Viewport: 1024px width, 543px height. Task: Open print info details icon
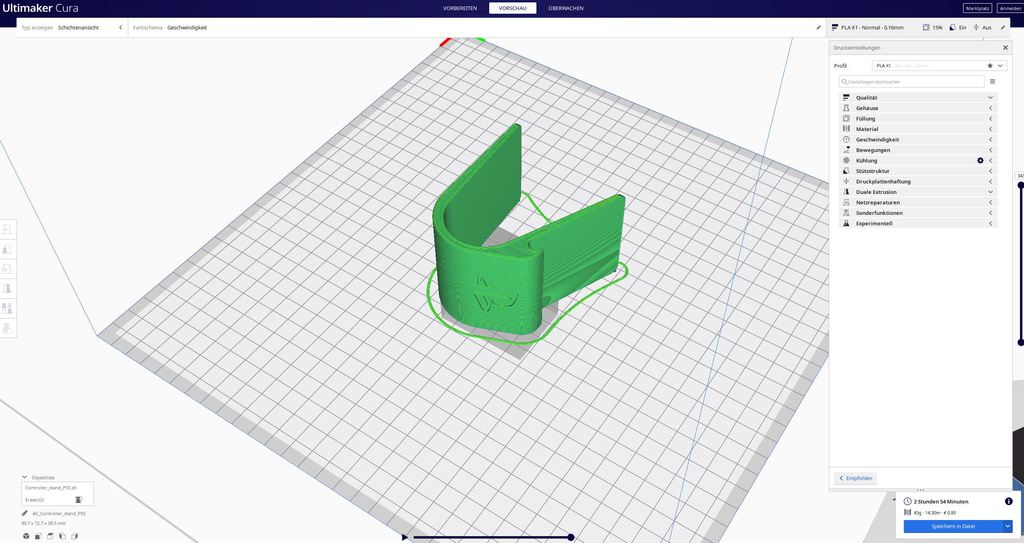tap(1008, 502)
